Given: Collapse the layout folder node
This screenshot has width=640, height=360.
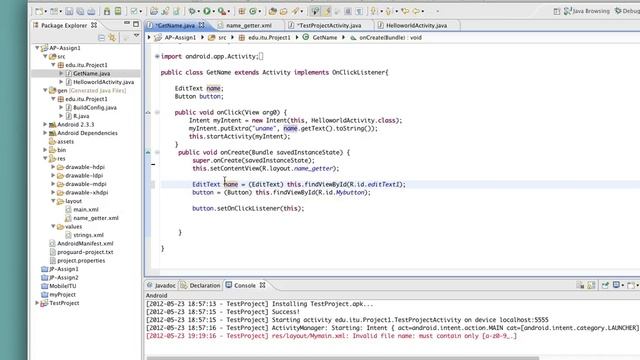Looking at the screenshot, I should tap(53, 201).
